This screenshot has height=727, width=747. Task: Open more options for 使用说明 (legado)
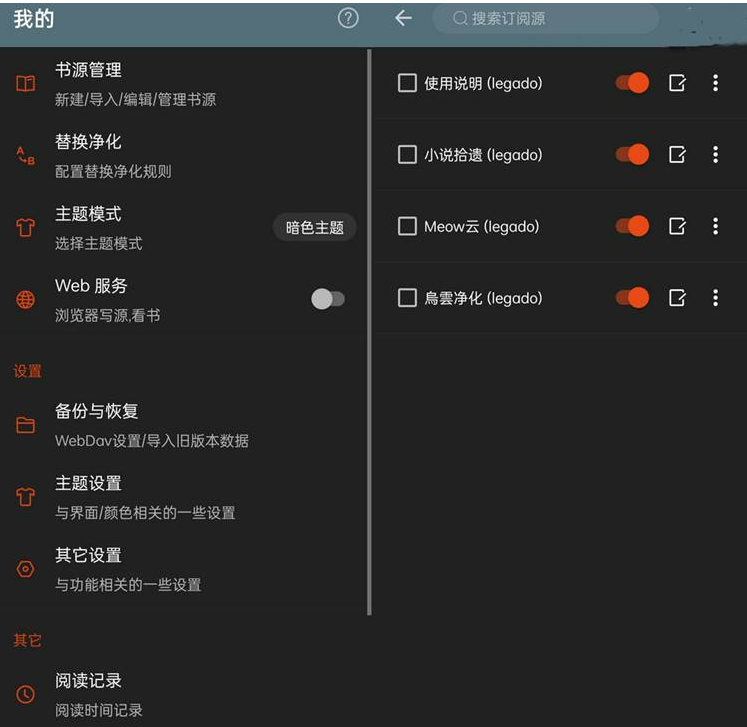[715, 83]
